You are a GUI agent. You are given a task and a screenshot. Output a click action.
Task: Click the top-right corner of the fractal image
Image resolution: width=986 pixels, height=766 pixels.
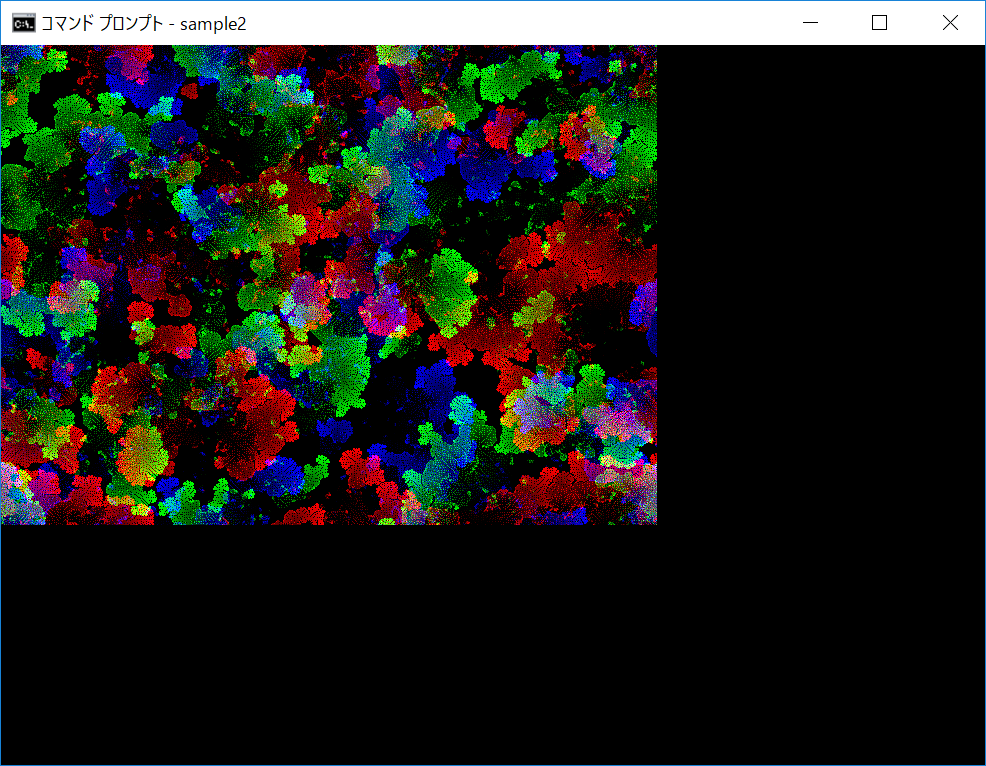pyautogui.click(x=653, y=49)
